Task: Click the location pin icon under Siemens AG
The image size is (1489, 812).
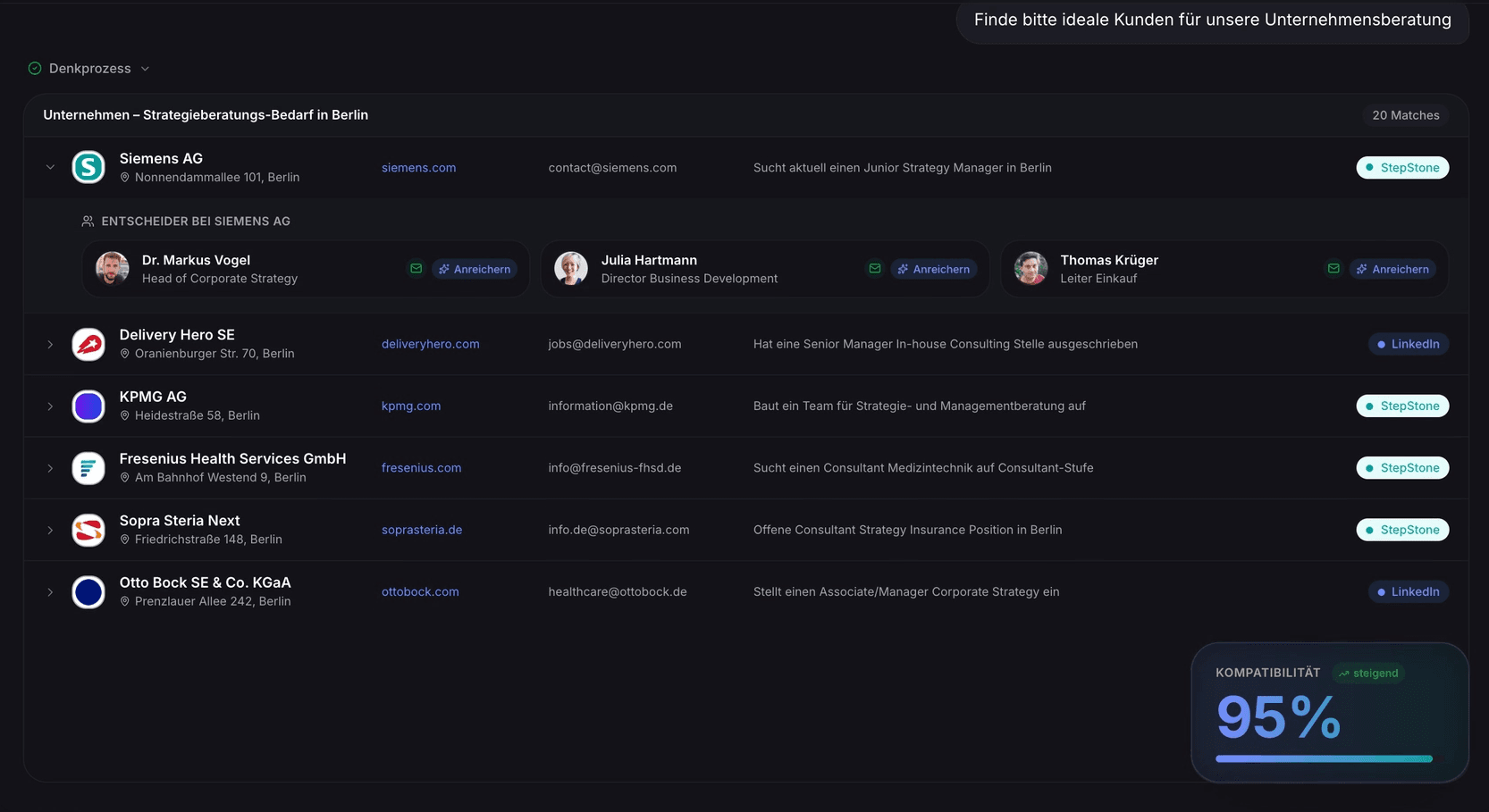Action: (125, 178)
